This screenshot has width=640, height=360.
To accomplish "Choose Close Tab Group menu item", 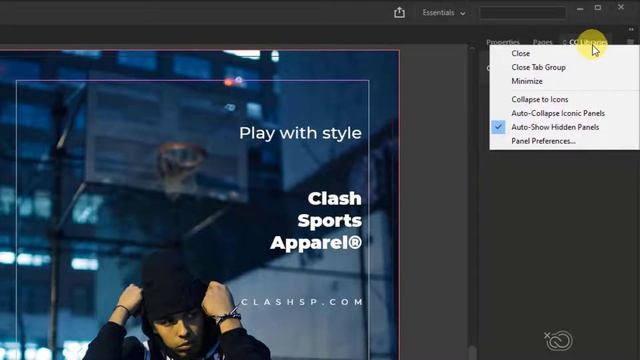I will [538, 67].
